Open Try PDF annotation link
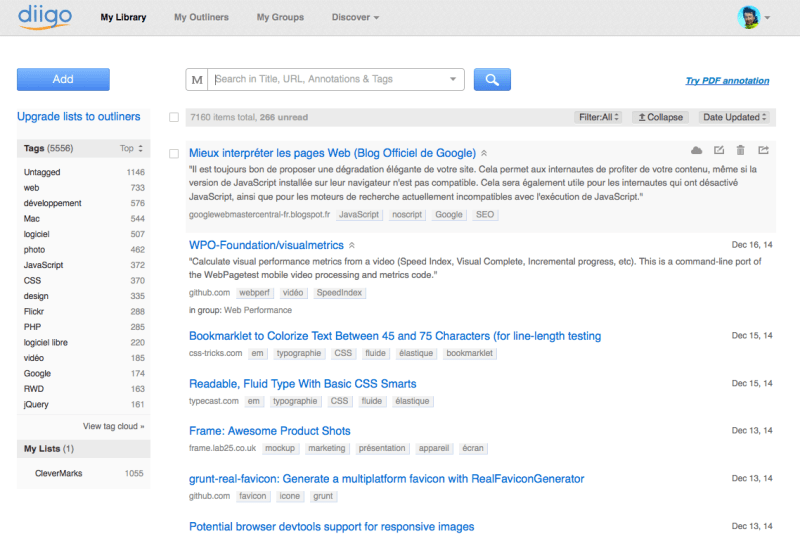Screen dimensions: 800x534 pyautogui.click(x=727, y=81)
